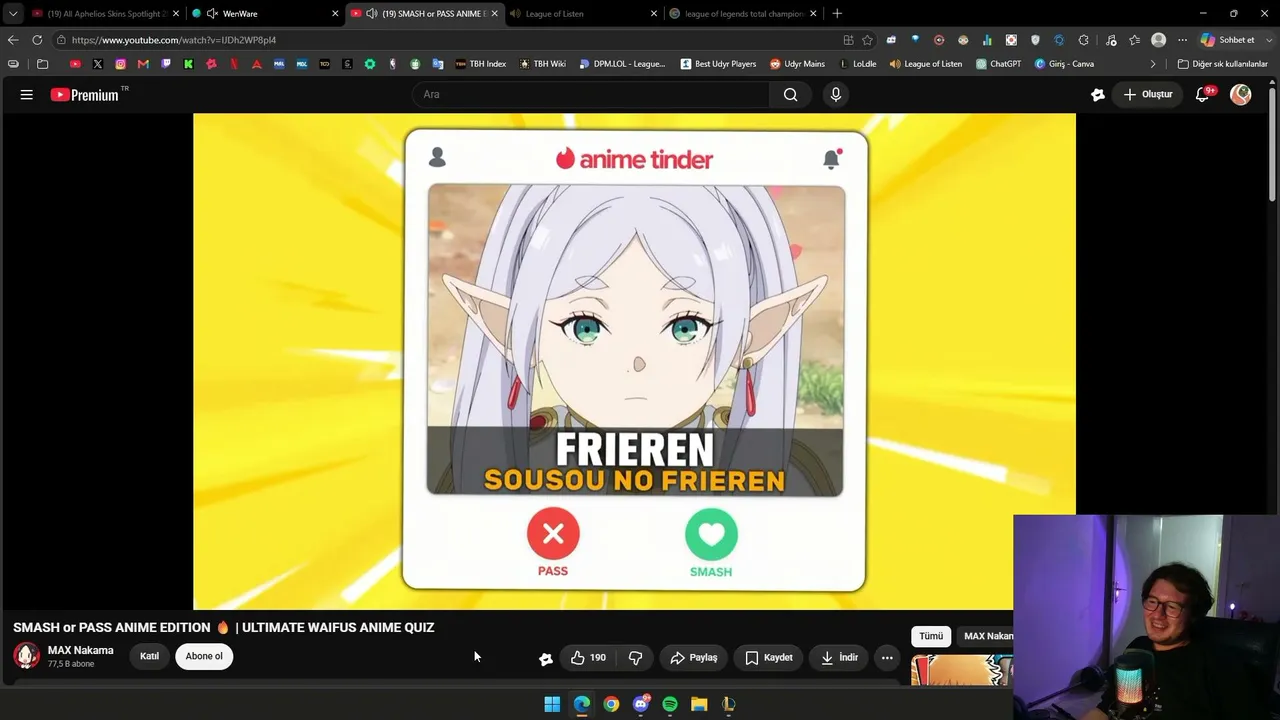Screen dimensions: 1280x720
Task: Add this page to favorites with star icon
Action: (867, 40)
